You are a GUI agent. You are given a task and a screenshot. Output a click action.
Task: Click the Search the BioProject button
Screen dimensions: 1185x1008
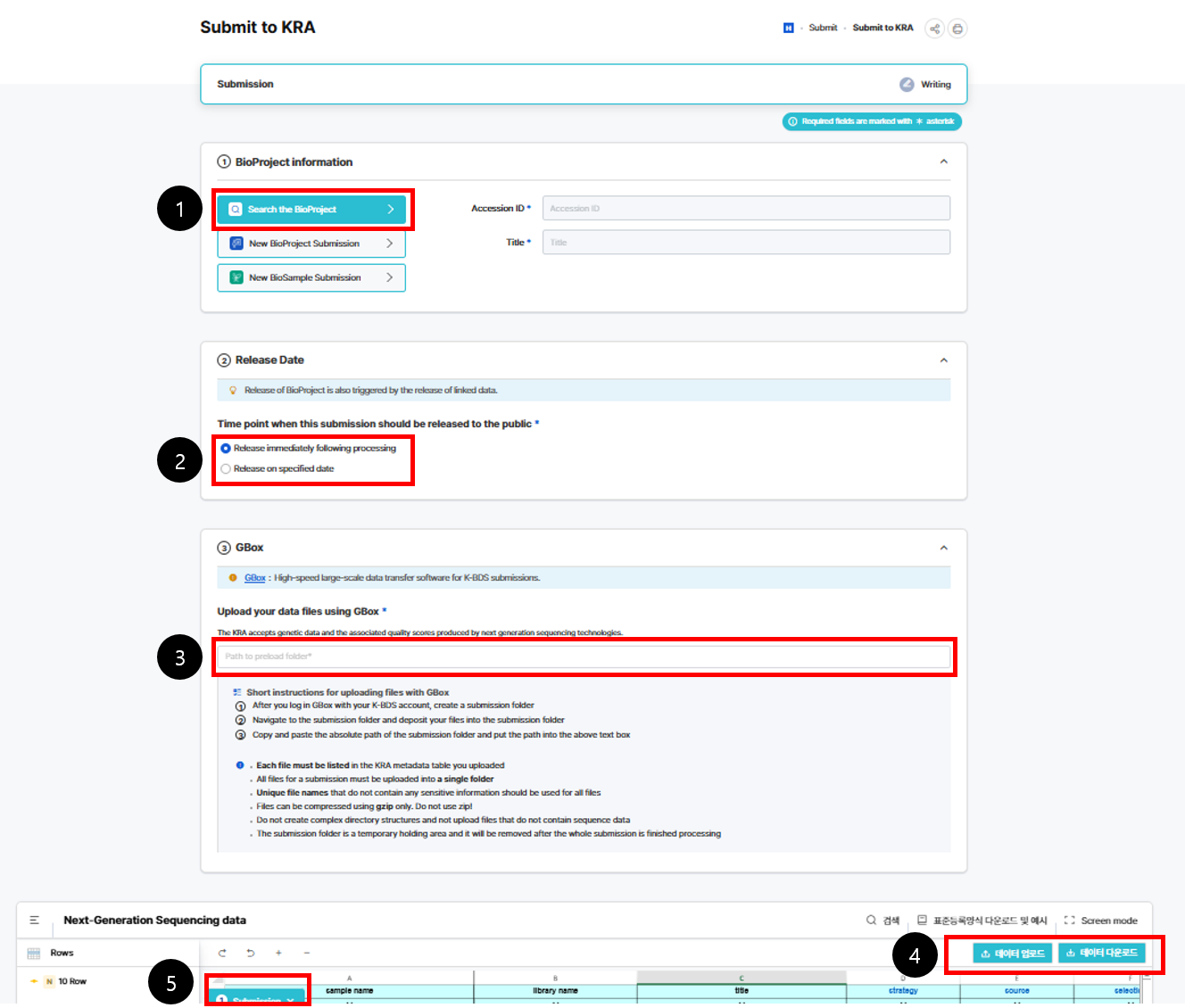point(311,210)
